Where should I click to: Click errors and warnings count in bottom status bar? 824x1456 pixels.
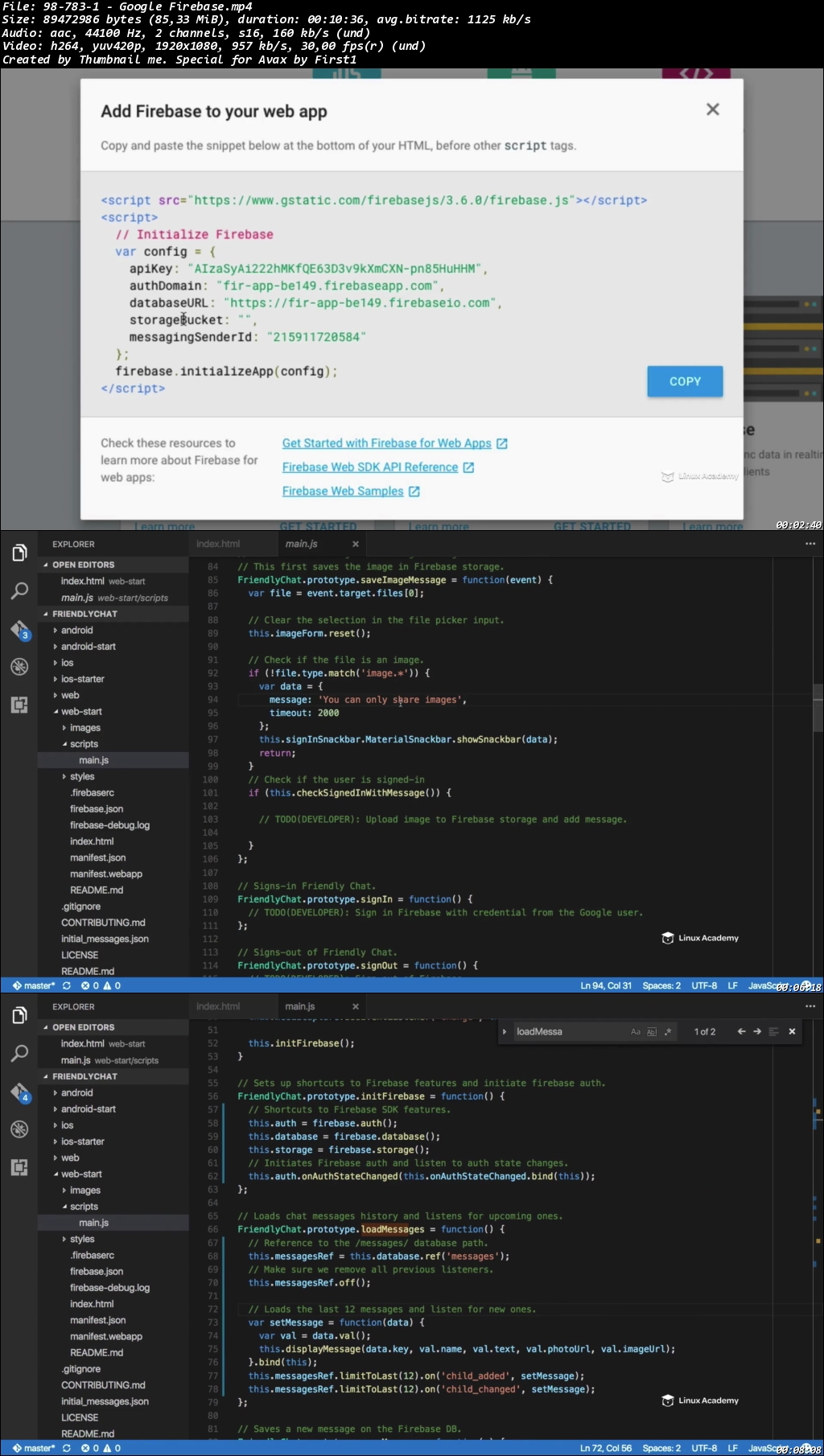pyautogui.click(x=101, y=1448)
